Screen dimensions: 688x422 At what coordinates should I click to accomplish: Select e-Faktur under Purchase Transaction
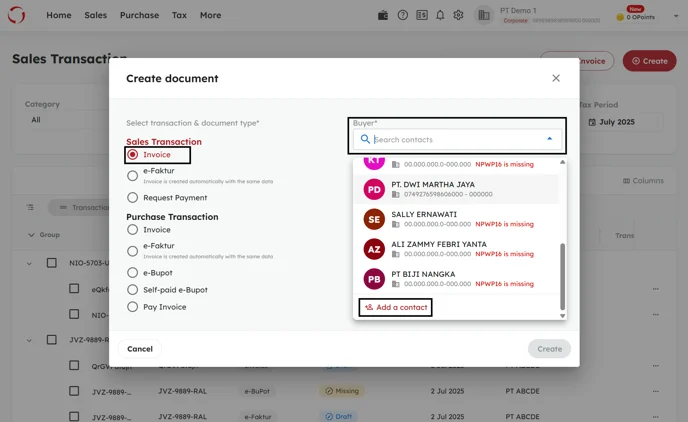click(133, 251)
